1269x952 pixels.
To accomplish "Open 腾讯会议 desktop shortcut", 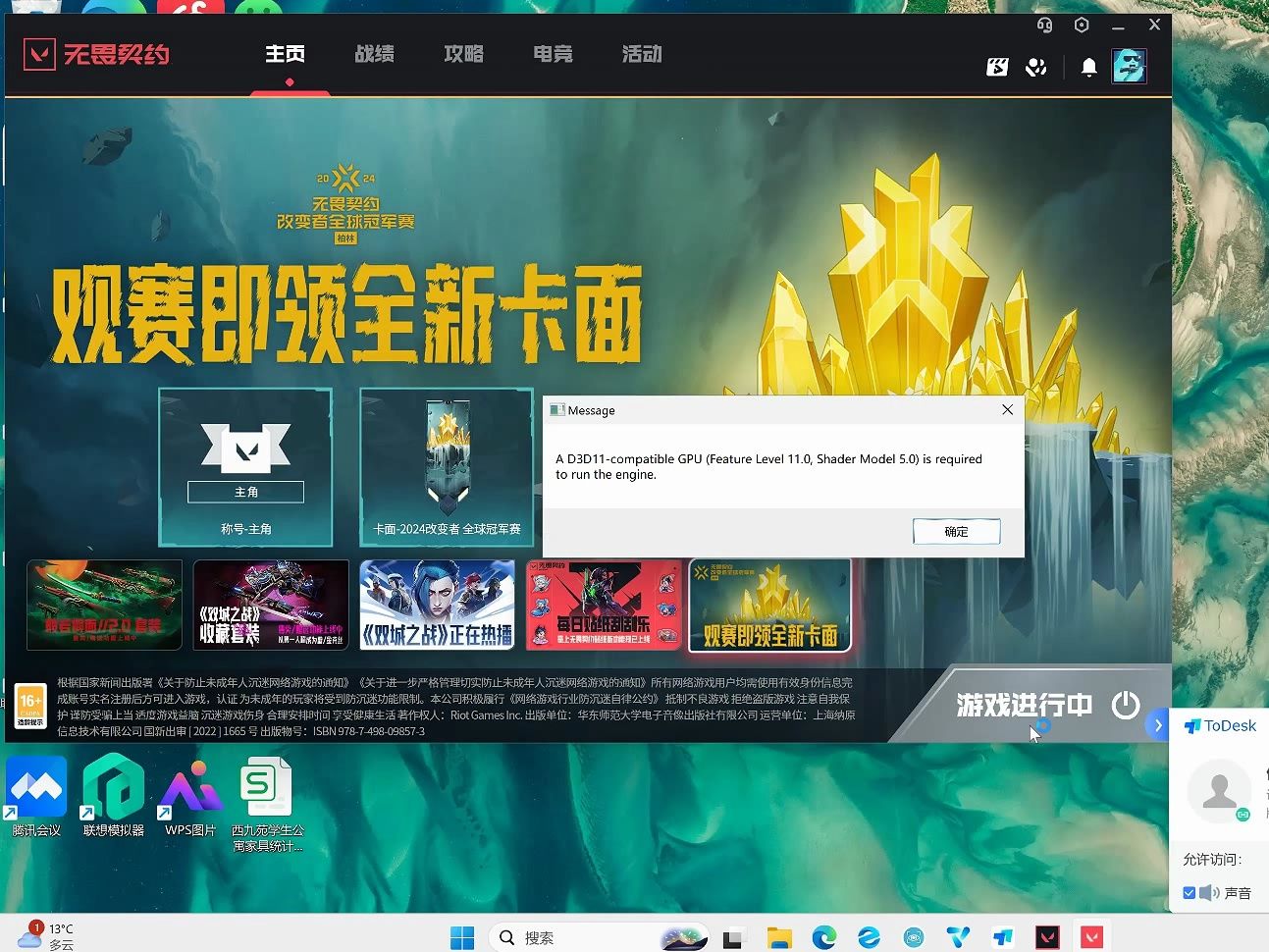I will [x=36, y=797].
